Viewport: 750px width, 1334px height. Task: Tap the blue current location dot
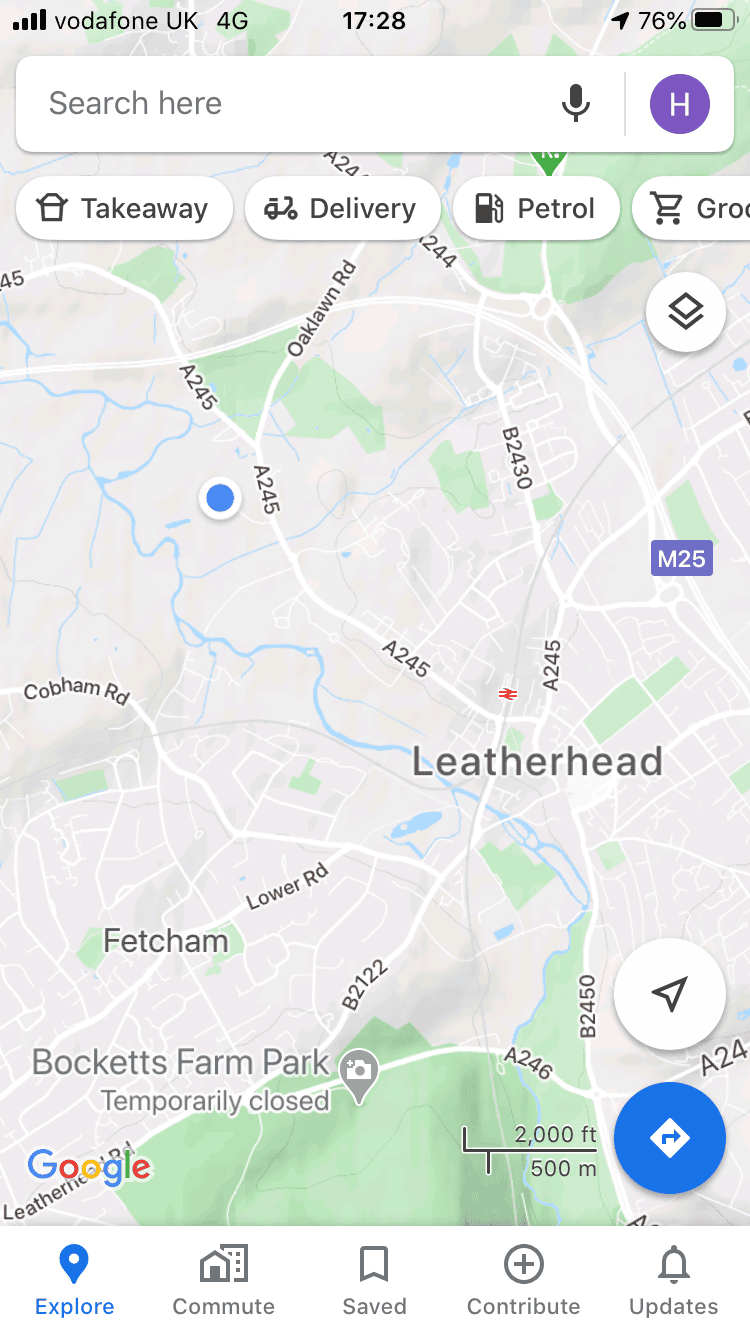(x=220, y=498)
